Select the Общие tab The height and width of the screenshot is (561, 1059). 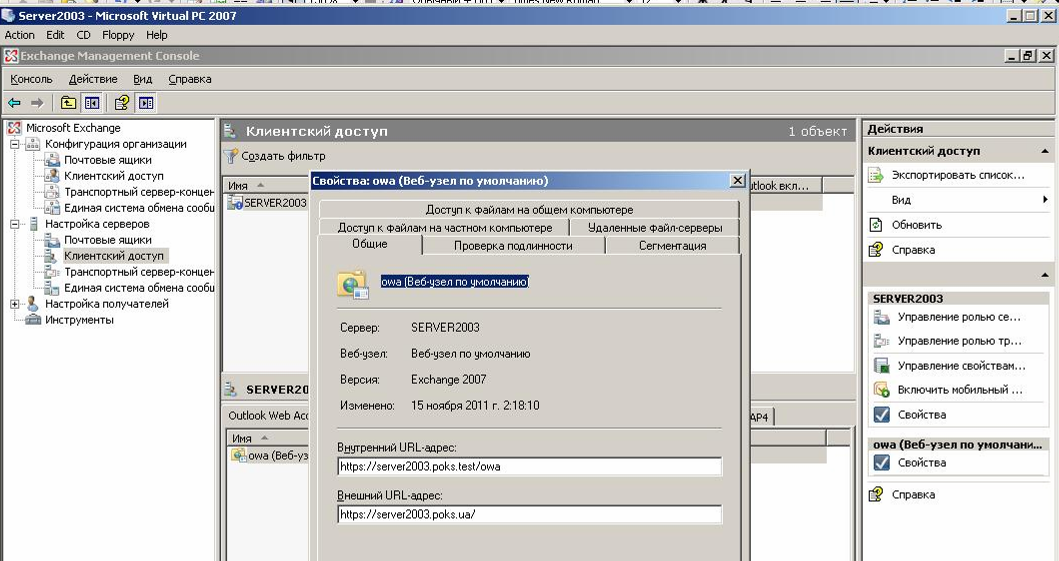coord(370,244)
